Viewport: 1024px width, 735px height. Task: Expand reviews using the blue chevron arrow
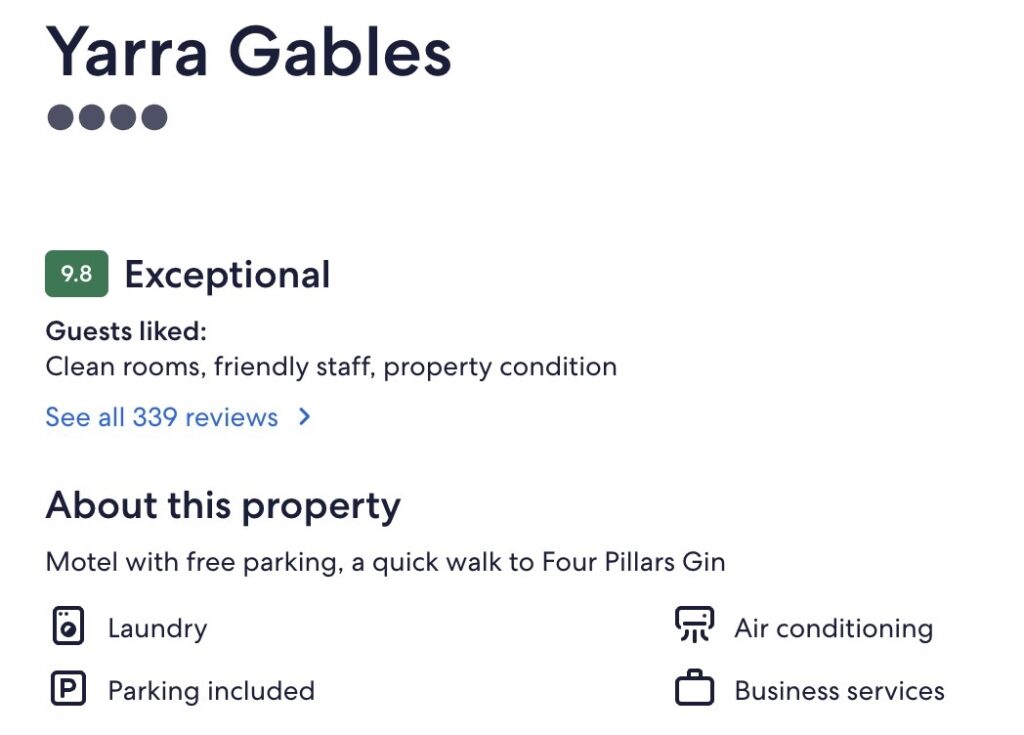(305, 417)
